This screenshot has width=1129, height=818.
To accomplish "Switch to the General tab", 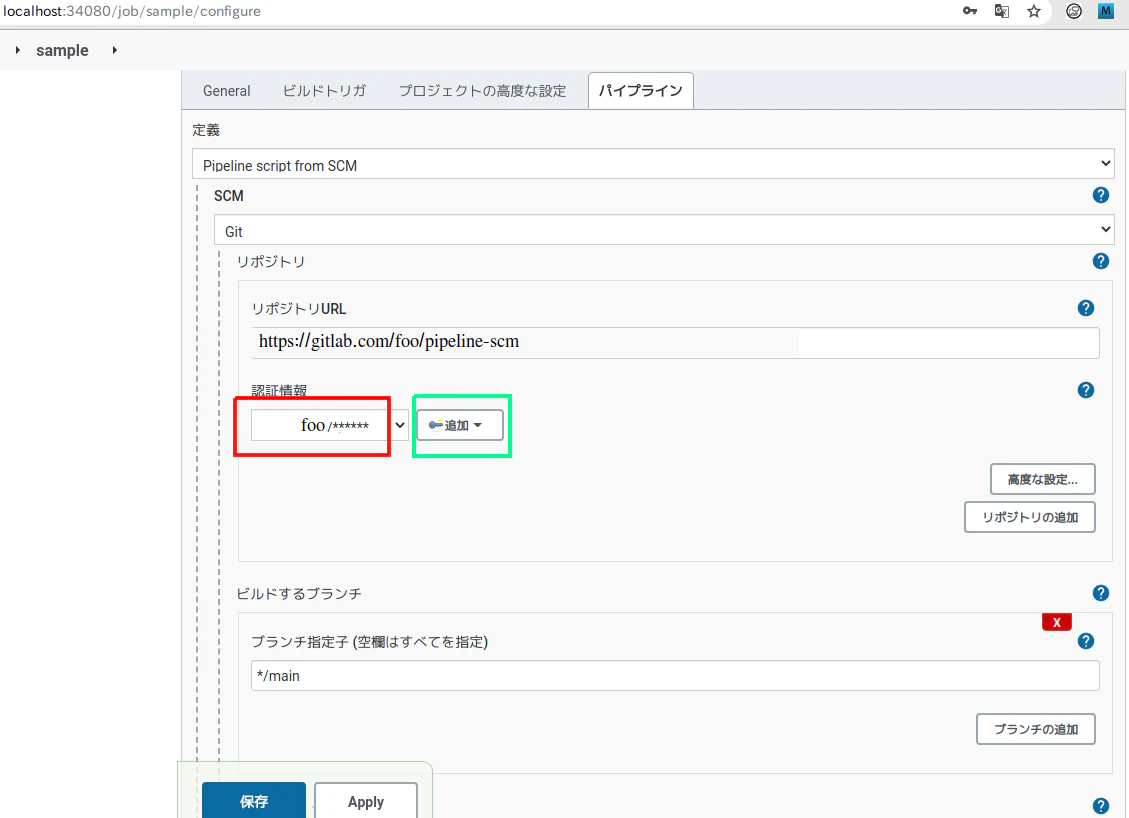I will (227, 91).
